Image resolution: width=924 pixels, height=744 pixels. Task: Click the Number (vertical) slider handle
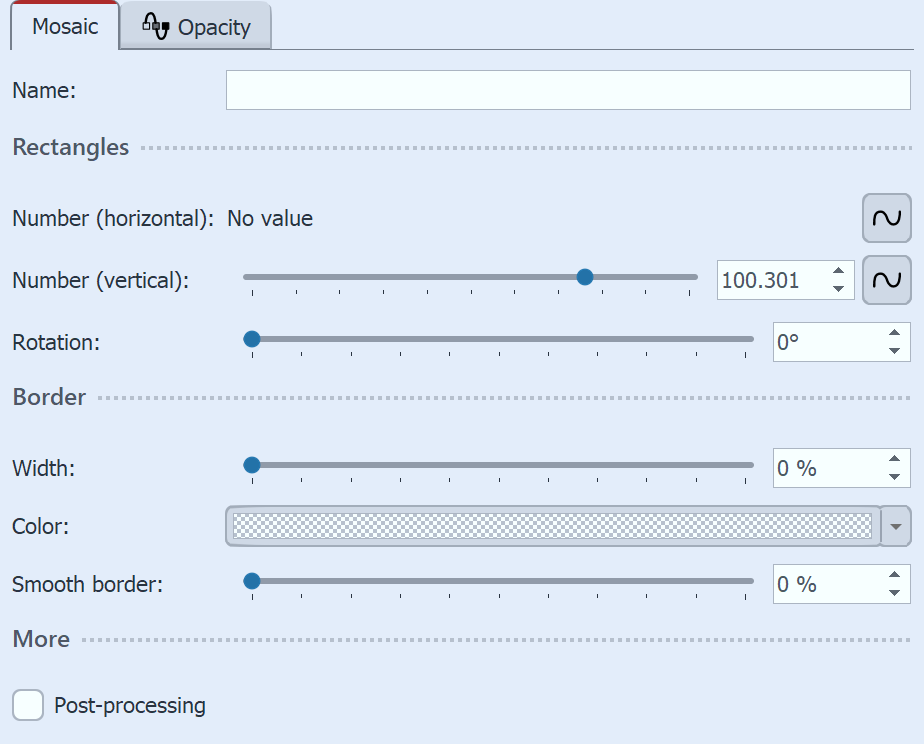[x=584, y=276]
